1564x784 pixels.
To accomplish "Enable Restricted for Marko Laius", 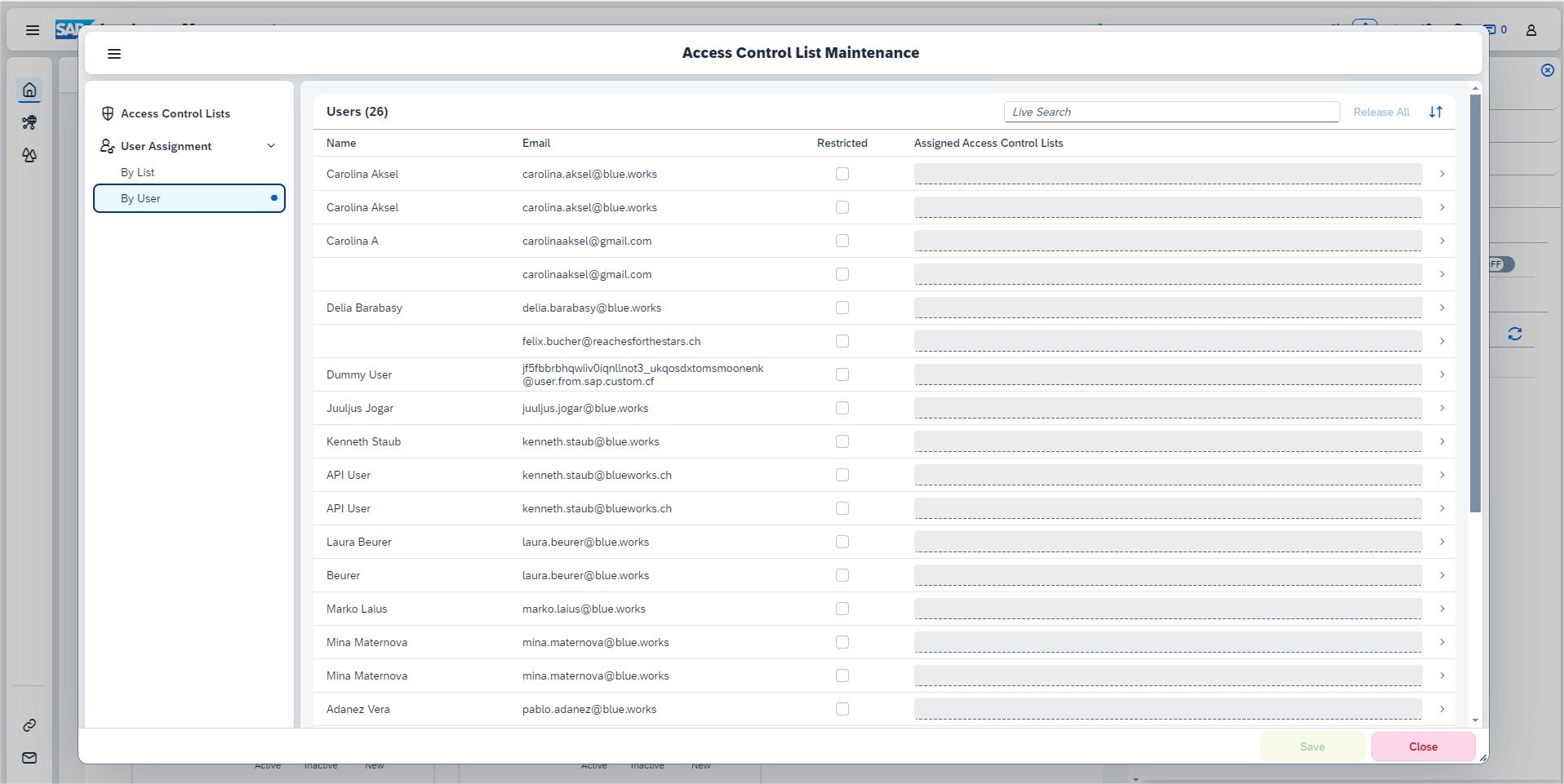I will (x=842, y=609).
